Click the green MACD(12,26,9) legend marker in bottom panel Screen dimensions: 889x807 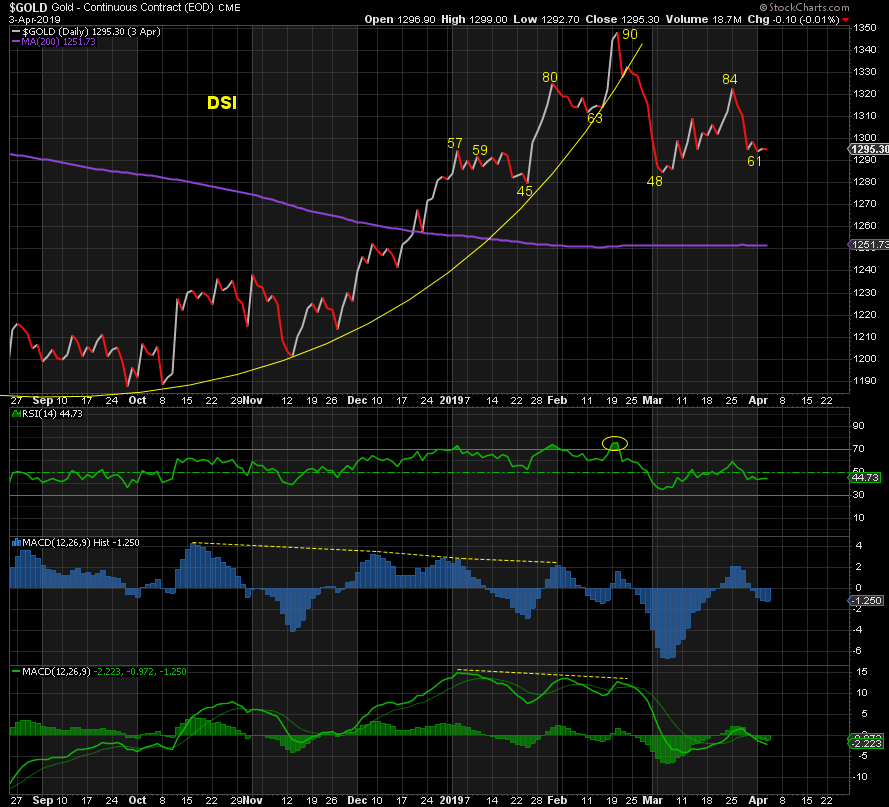coord(14,670)
